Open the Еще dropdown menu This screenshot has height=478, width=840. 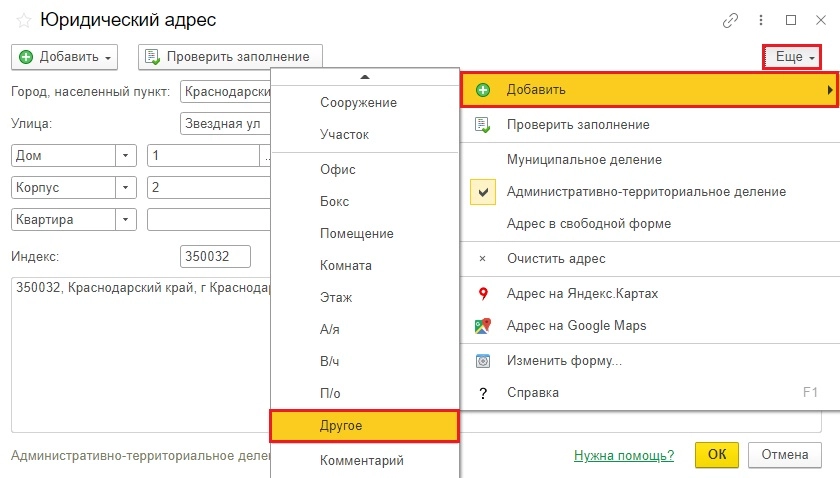[792, 57]
